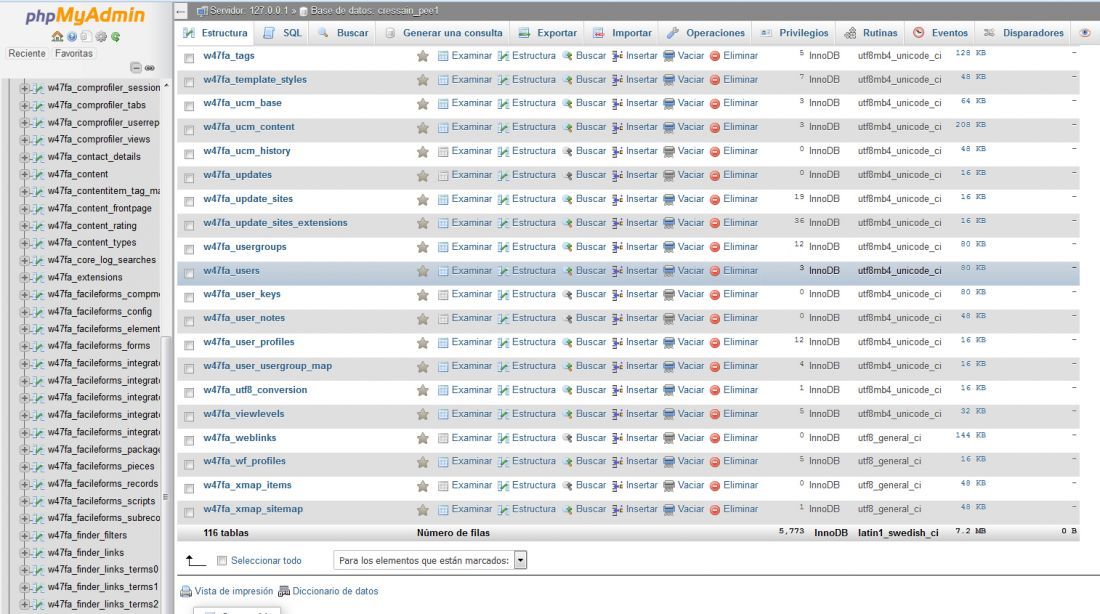Select the w47fa_wf_profiles checkbox
This screenshot has height=614, width=1100.
[x=189, y=463]
